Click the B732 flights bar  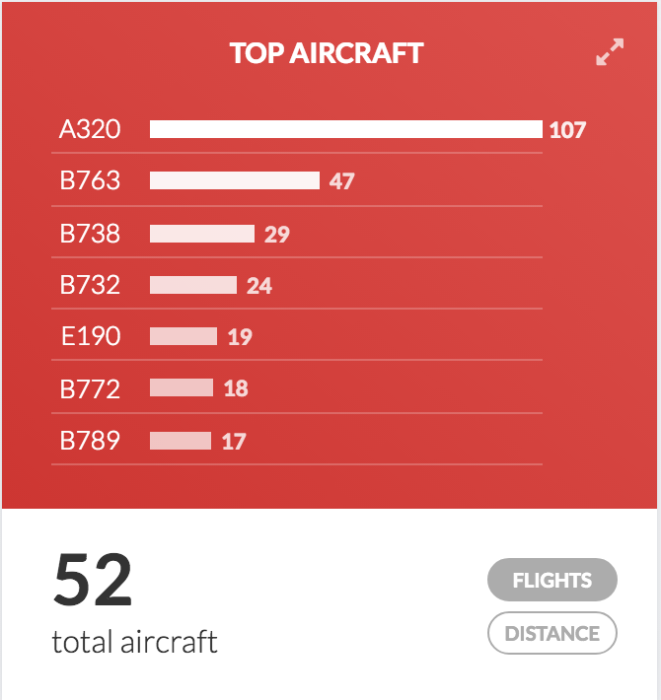[x=193, y=285]
